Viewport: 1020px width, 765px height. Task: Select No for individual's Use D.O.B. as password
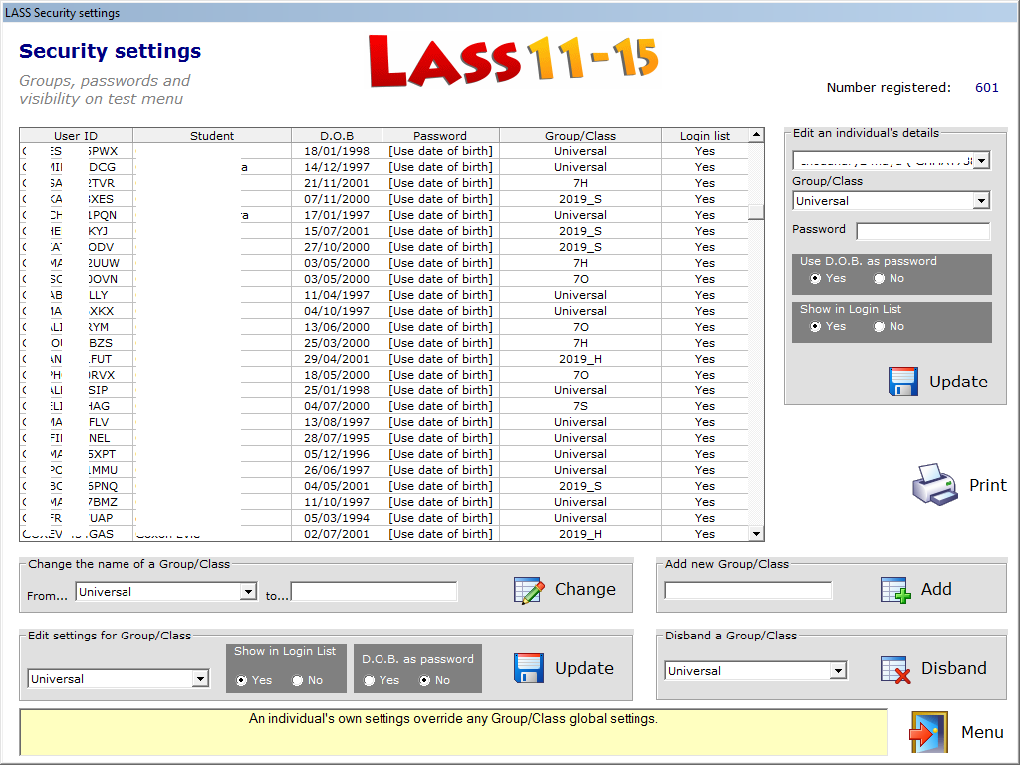click(879, 278)
